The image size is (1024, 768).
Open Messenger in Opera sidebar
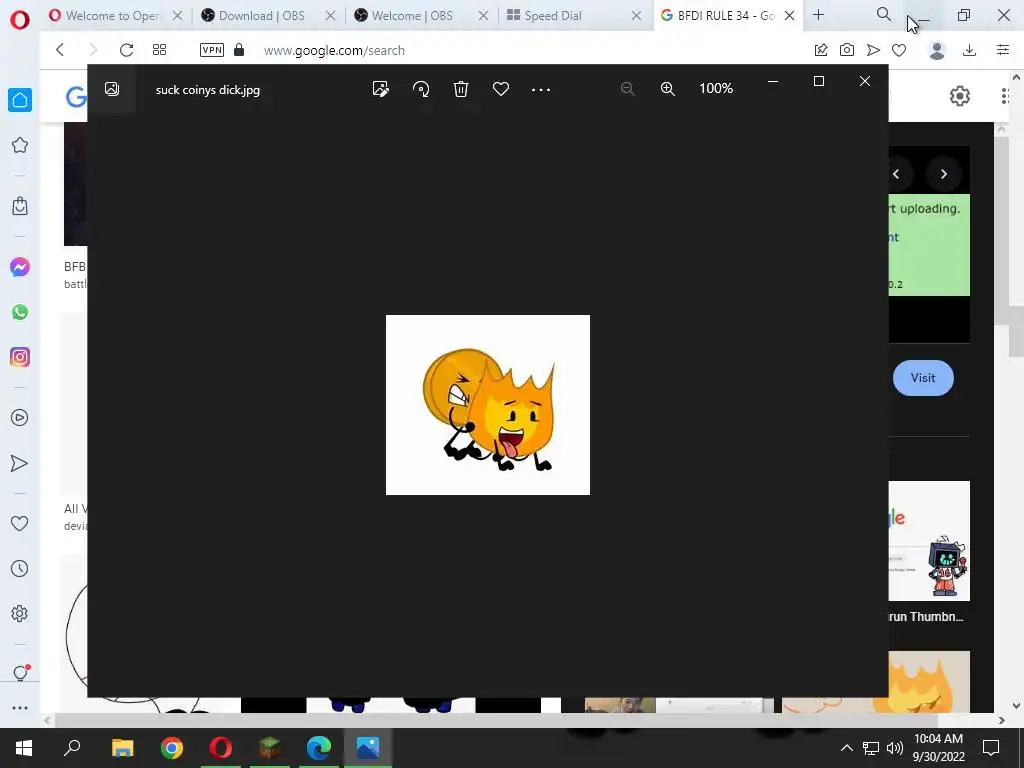pyautogui.click(x=20, y=267)
